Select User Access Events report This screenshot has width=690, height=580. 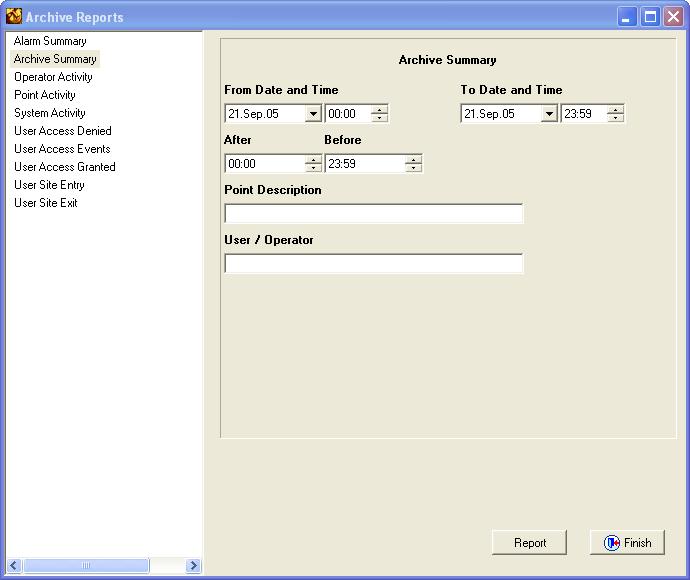click(x=62, y=149)
